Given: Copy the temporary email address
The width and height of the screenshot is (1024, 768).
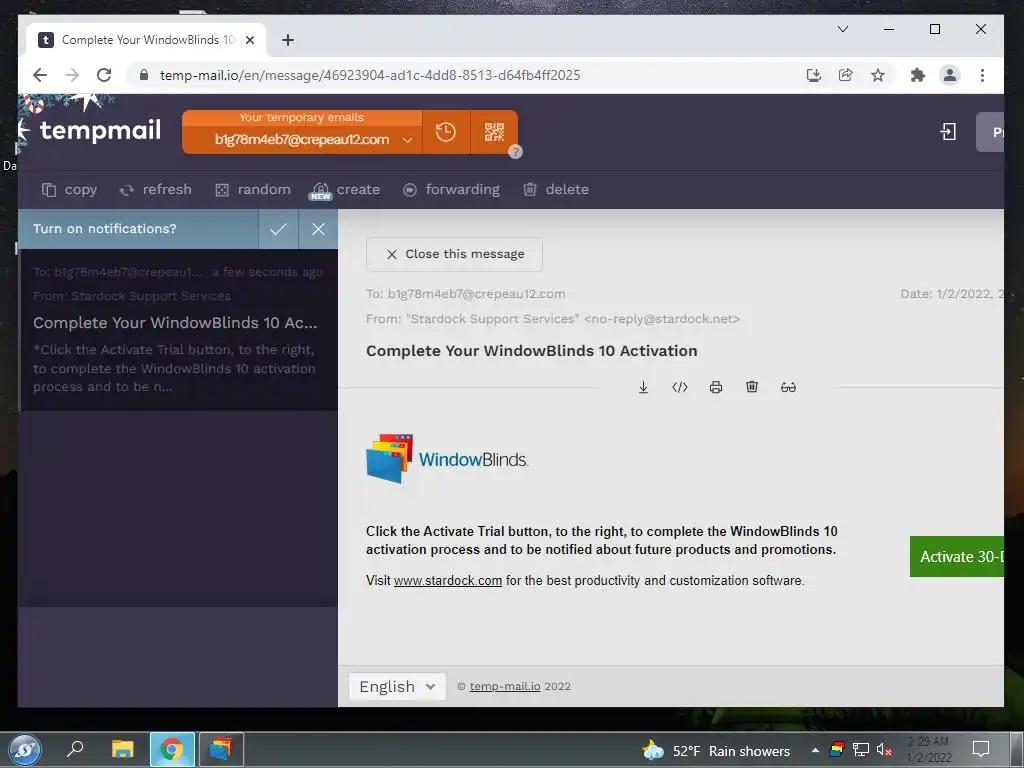Looking at the screenshot, I should [70, 189].
